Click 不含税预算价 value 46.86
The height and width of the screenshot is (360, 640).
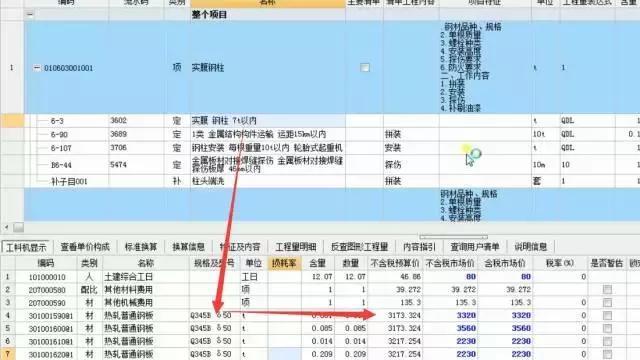coord(395,277)
